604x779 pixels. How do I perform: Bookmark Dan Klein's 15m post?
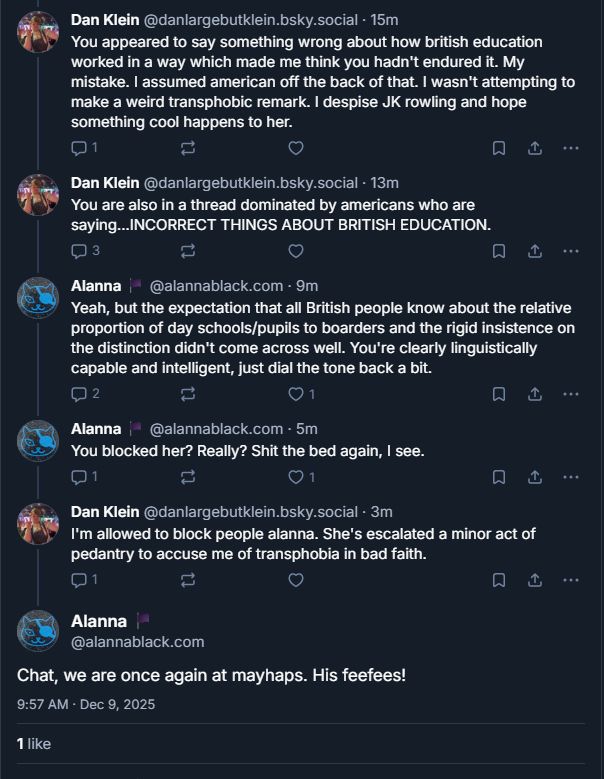498,148
